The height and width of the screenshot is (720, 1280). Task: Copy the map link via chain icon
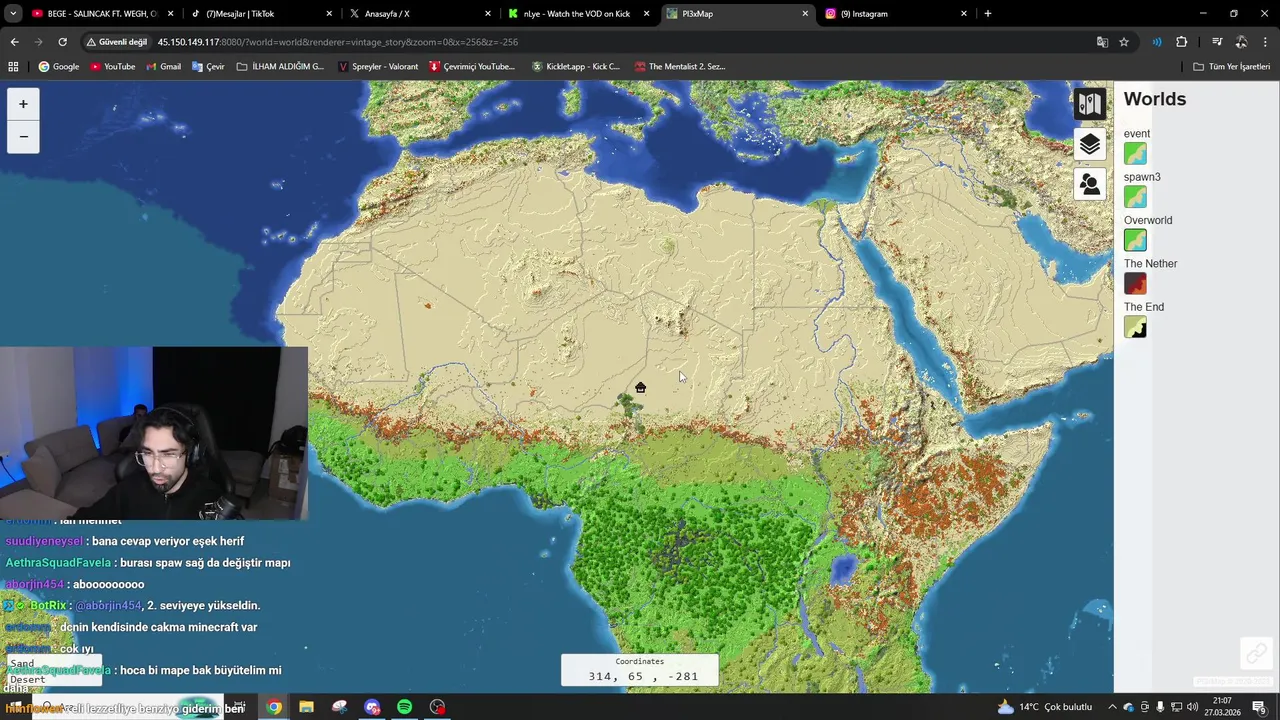coord(1256,653)
